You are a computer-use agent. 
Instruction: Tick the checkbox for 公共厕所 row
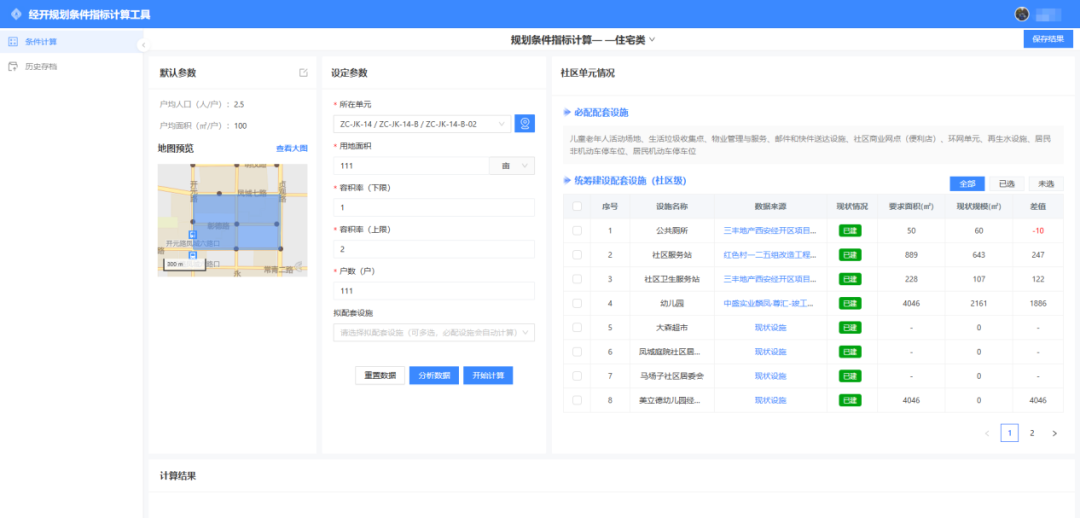click(576, 230)
